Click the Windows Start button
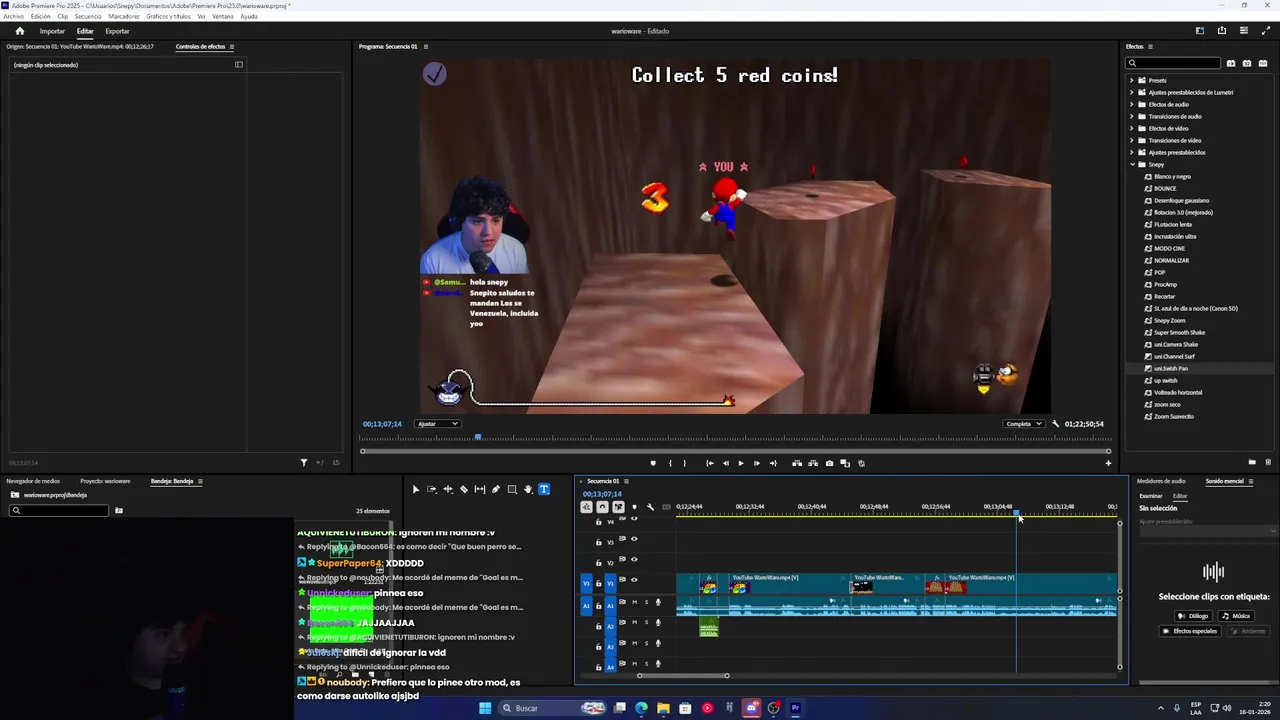This screenshot has height=720, width=1280. pyautogui.click(x=485, y=708)
